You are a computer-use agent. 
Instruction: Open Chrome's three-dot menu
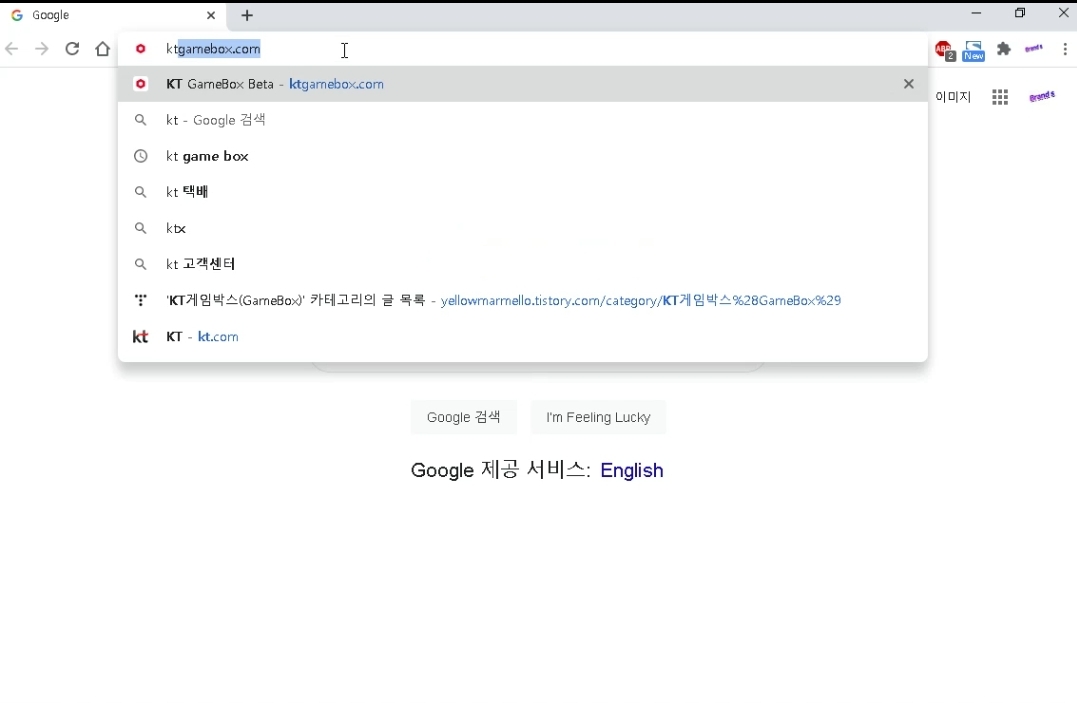[x=1065, y=49]
